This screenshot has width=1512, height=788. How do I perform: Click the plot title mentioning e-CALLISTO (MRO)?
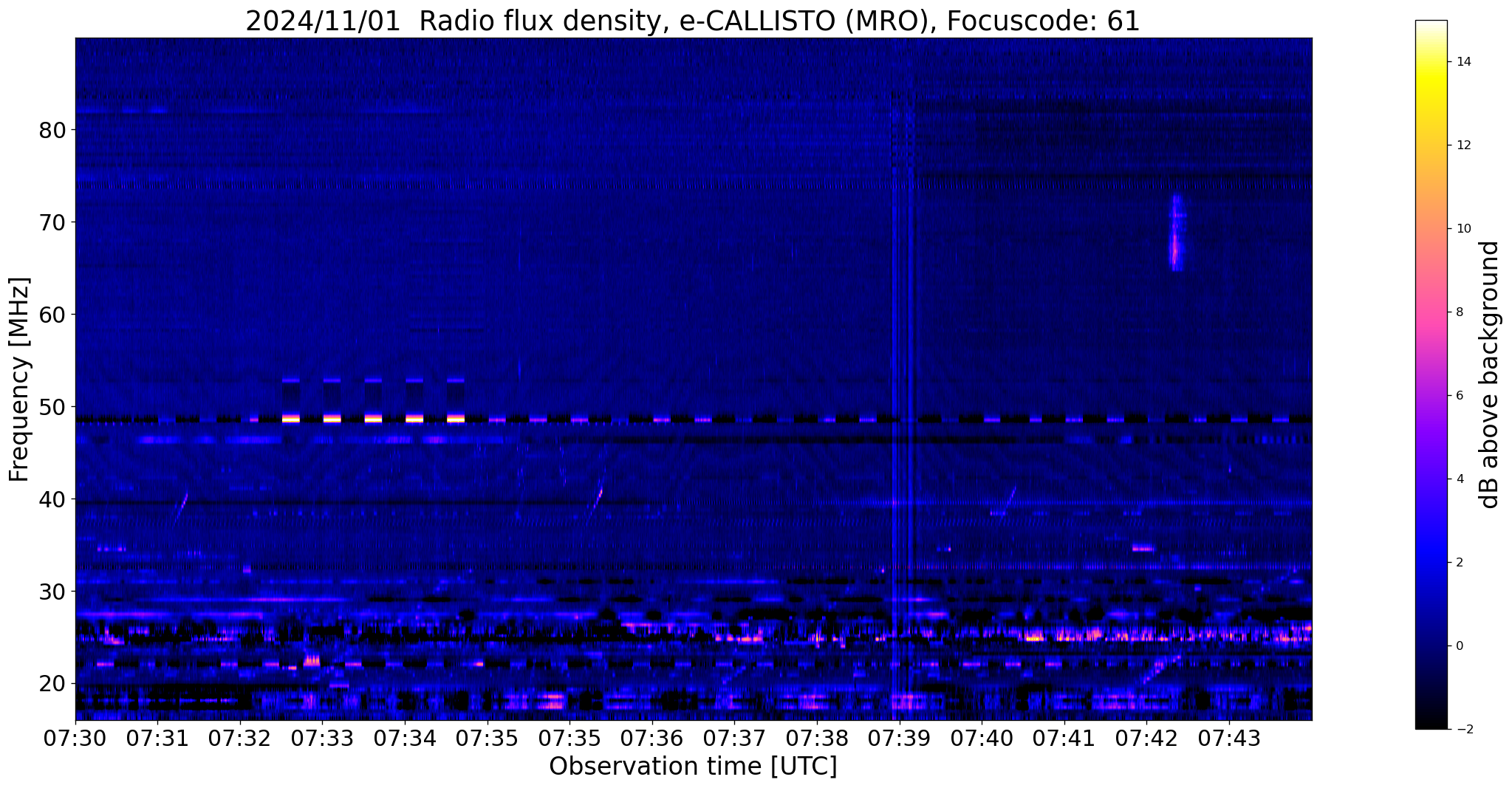(693, 21)
